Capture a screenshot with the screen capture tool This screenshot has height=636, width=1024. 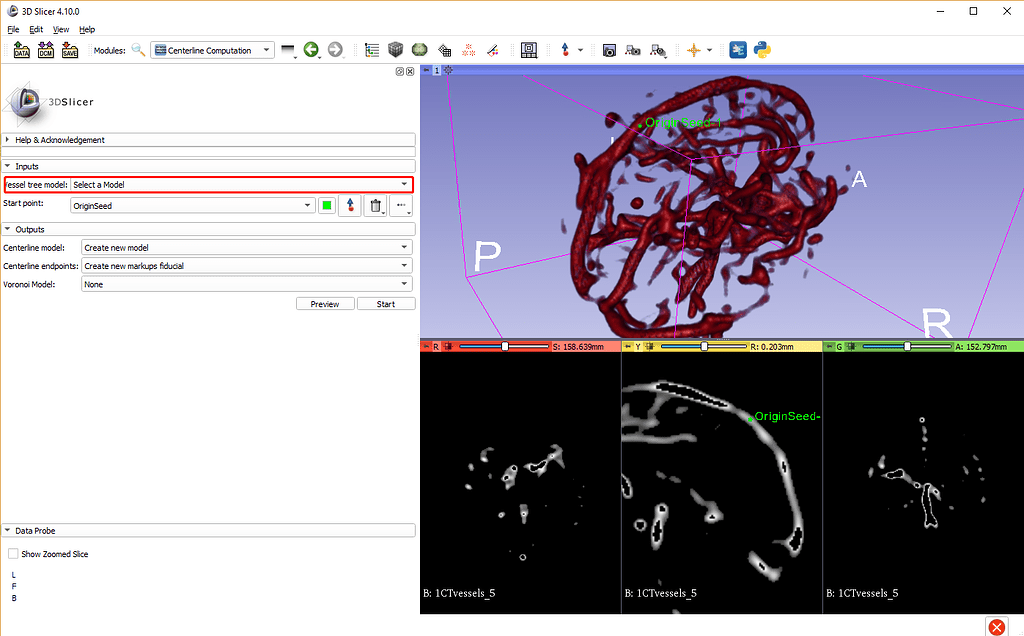[x=609, y=50]
